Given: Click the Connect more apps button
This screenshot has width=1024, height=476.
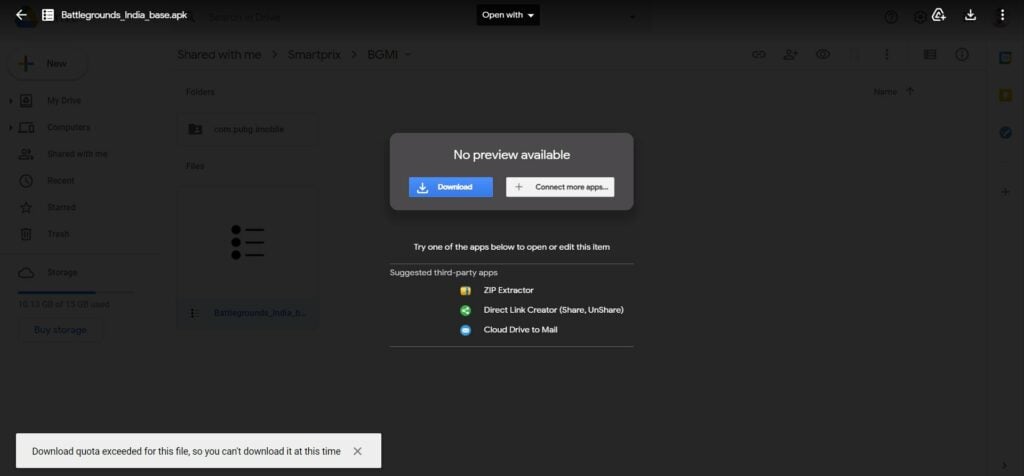Looking at the screenshot, I should click(x=560, y=187).
